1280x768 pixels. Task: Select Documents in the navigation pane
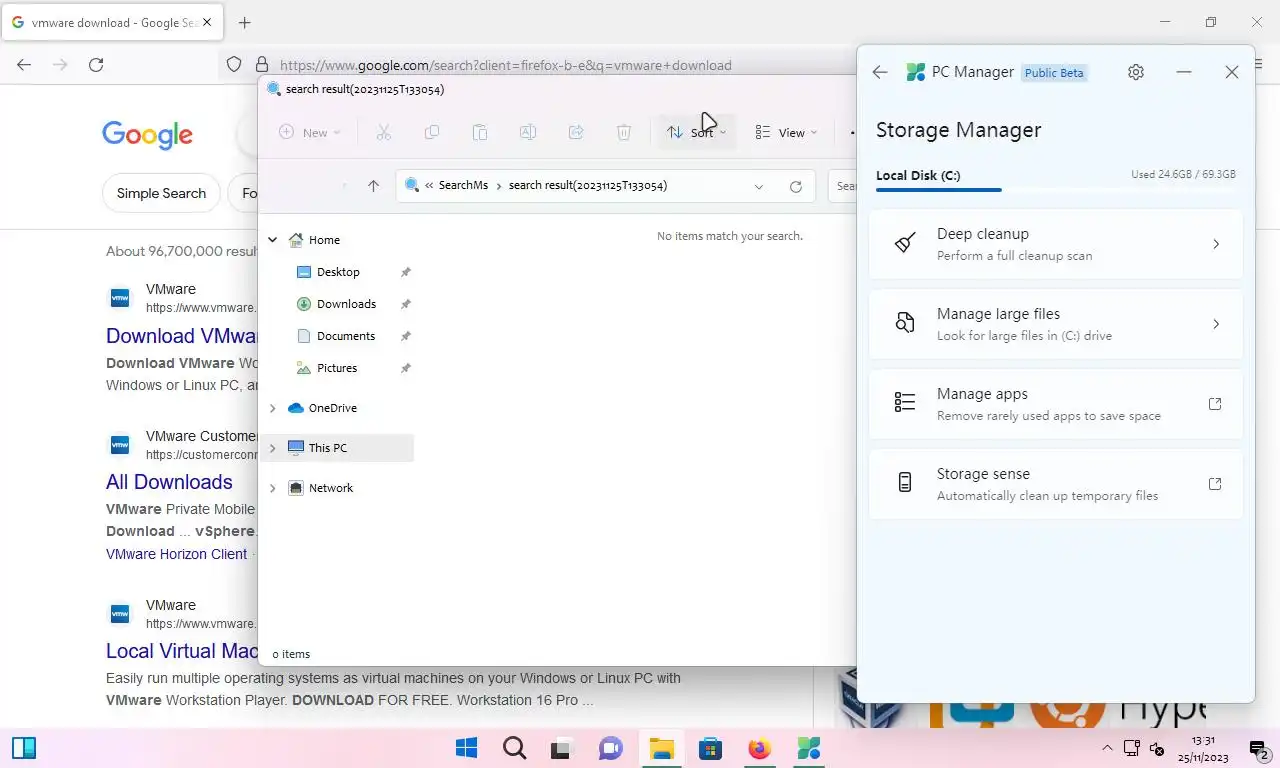tap(346, 336)
